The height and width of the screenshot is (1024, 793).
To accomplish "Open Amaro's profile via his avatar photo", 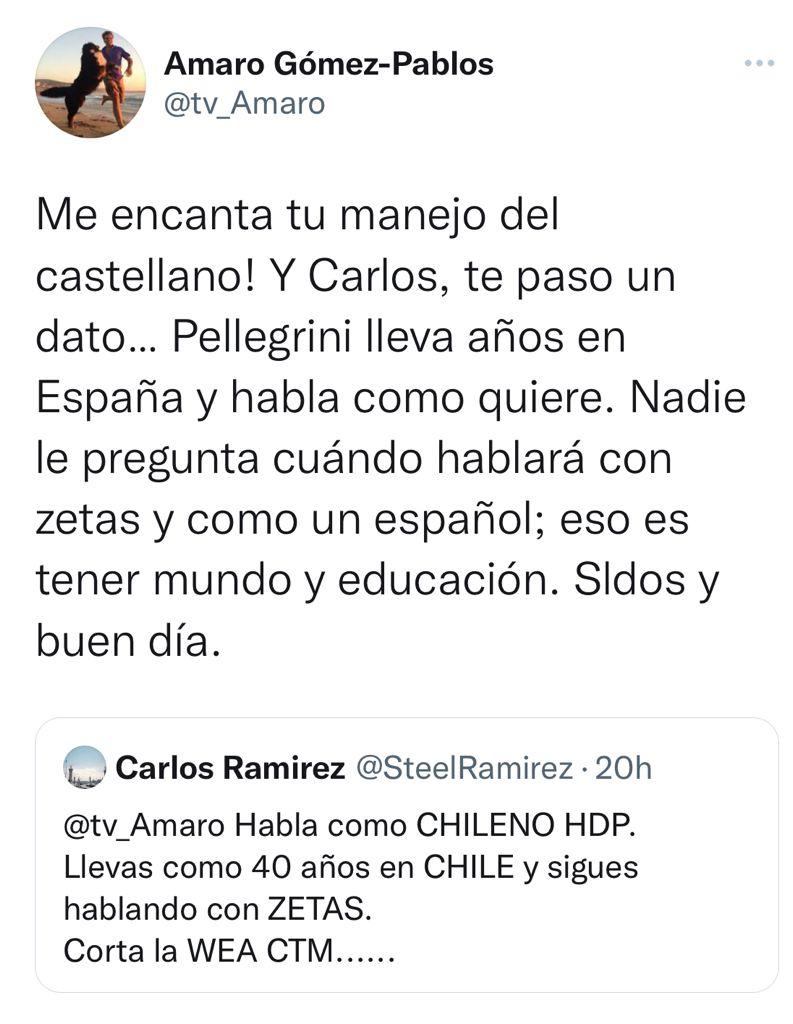I will click(x=90, y=79).
